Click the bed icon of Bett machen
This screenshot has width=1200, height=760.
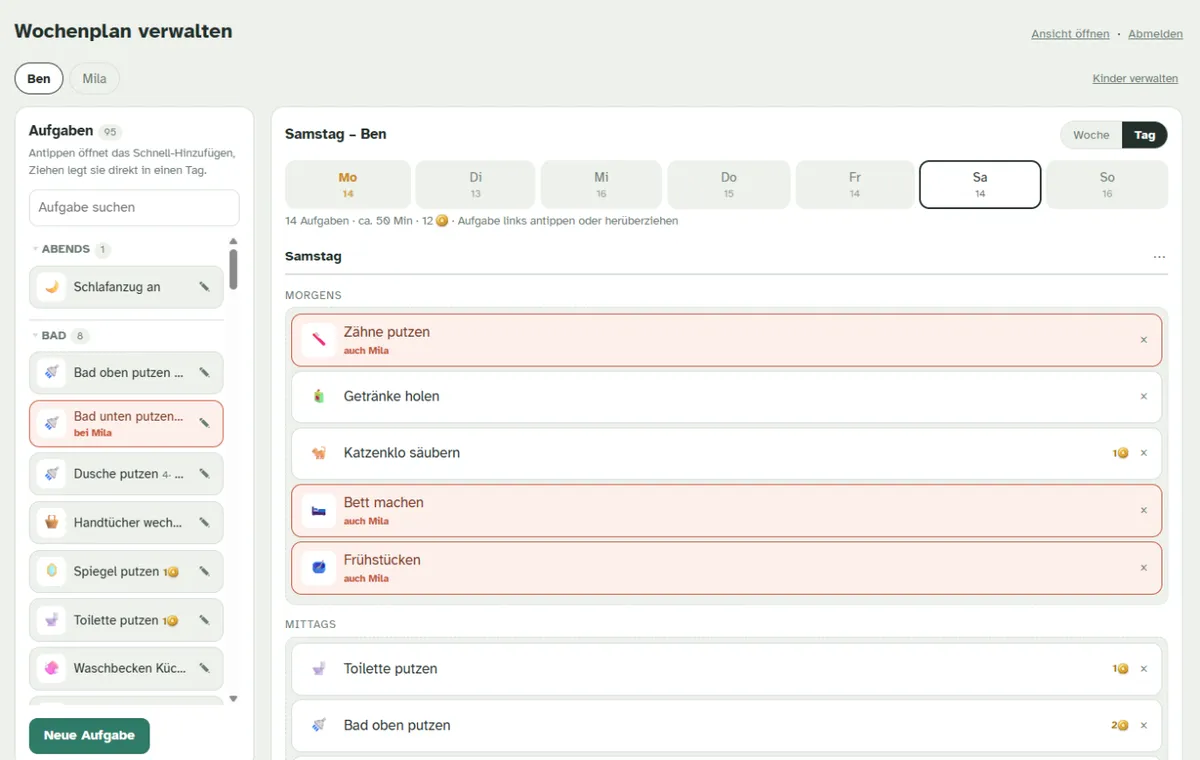tap(319, 510)
